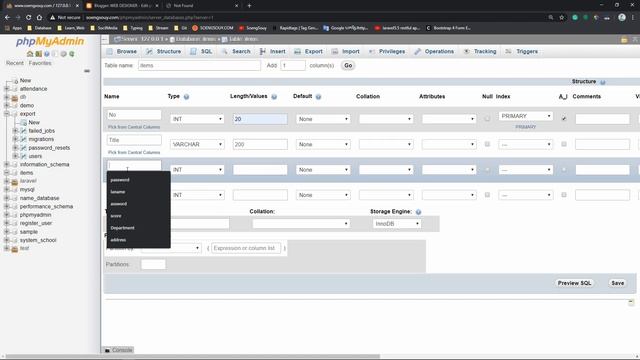Viewport: 640px width, 360px height.
Task: Toggle A_I checkbox for Title column
Action: tap(564, 144)
